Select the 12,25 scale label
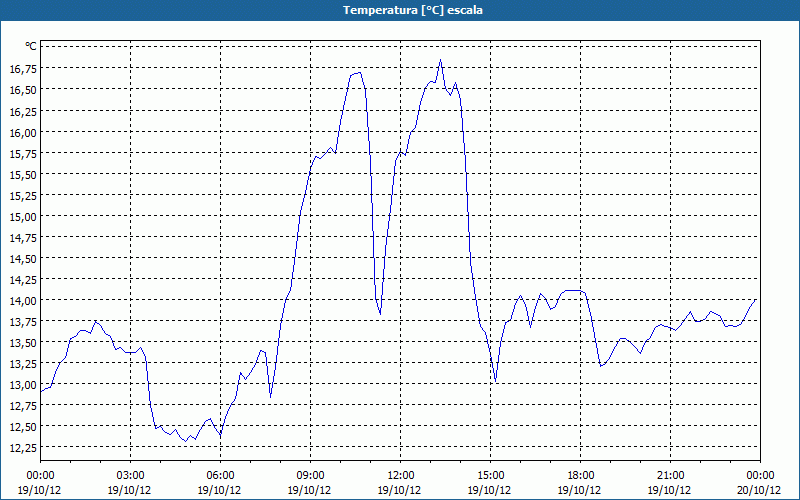The height and width of the screenshot is (500, 800). (x=23, y=447)
